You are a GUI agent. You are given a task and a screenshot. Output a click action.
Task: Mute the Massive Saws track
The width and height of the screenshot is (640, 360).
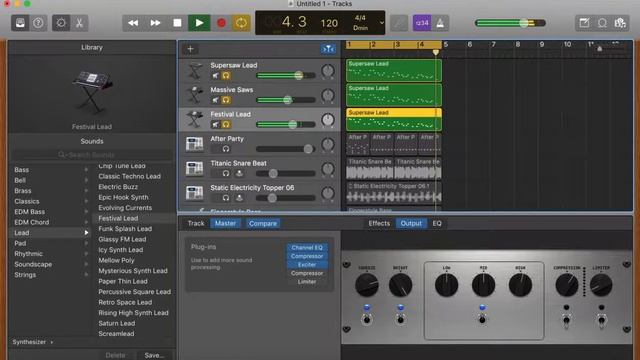(216, 100)
